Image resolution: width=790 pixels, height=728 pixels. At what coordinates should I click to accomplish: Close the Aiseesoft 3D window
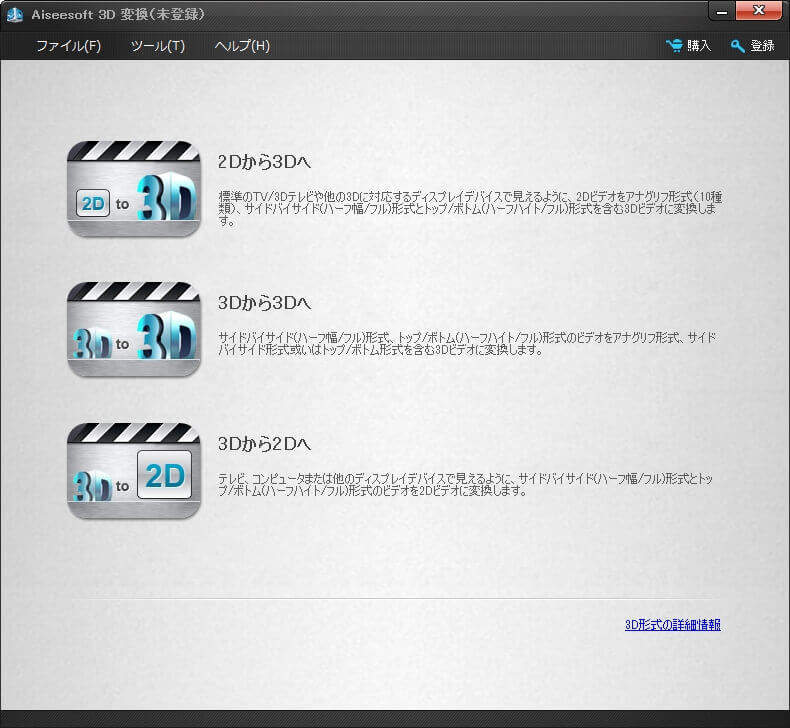759,11
